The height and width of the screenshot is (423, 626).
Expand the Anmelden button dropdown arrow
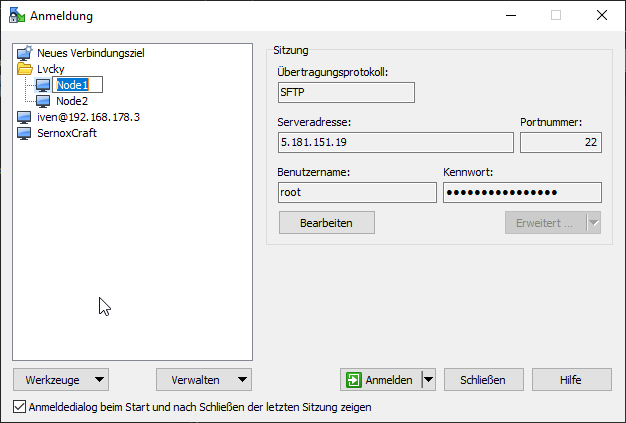click(428, 380)
